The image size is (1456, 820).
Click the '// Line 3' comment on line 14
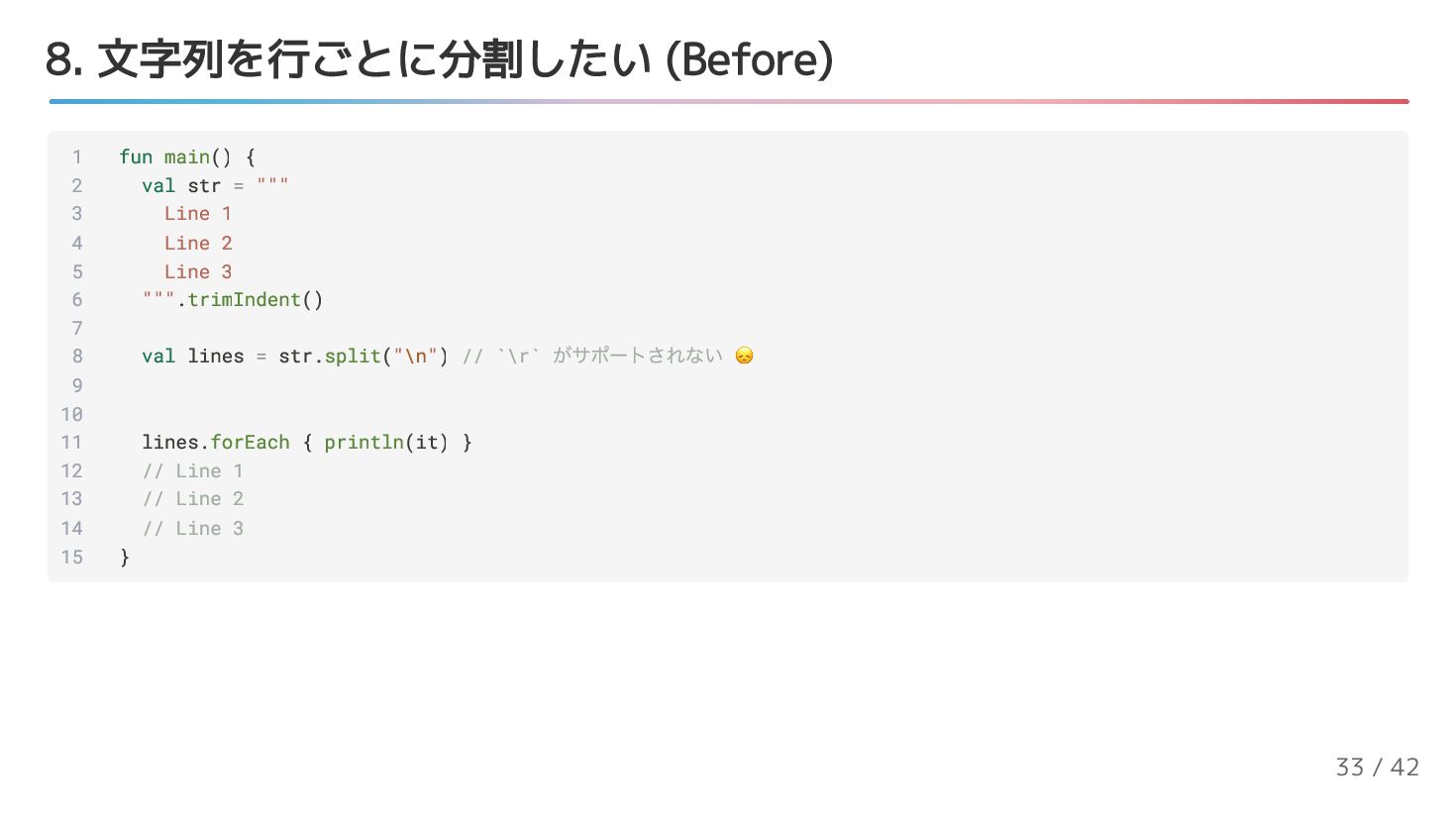tap(193, 528)
